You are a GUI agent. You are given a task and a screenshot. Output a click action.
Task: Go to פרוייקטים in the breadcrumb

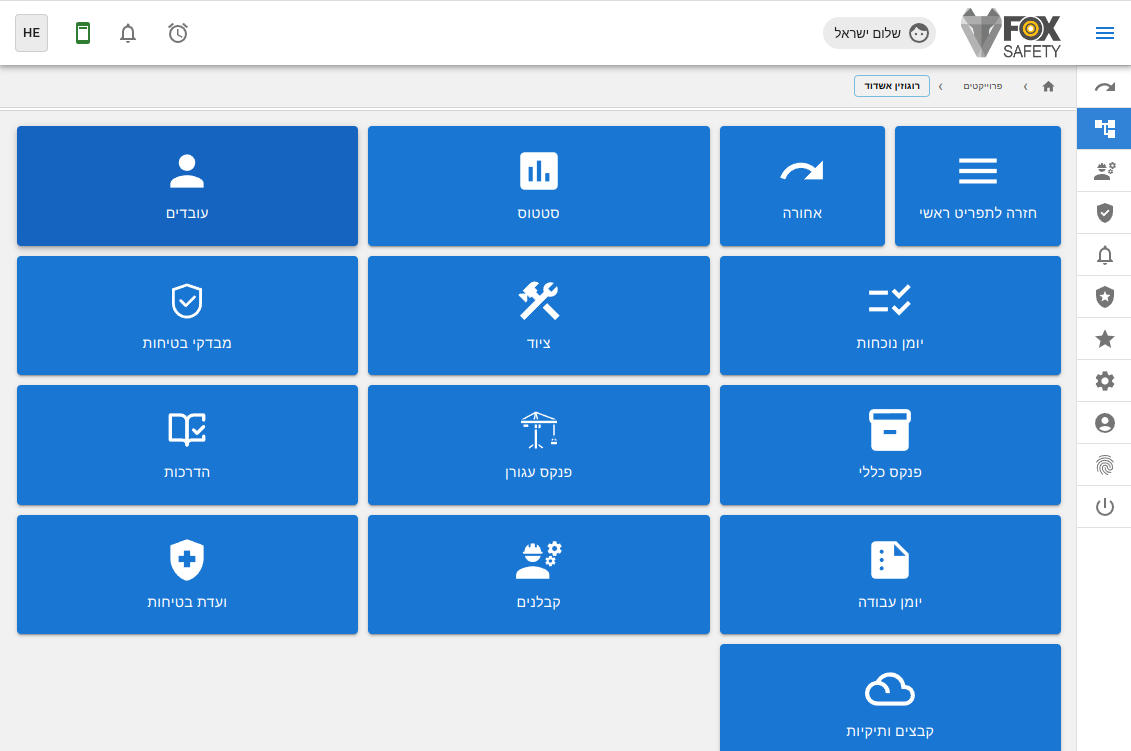[982, 86]
